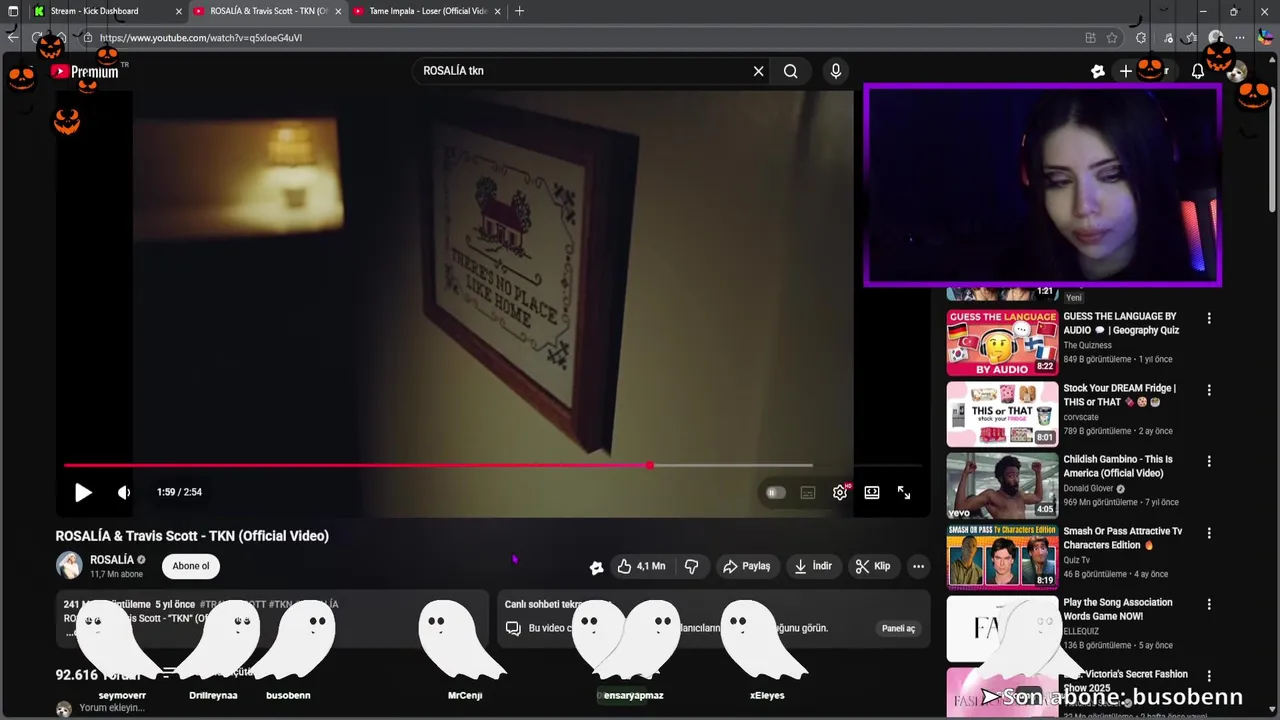Open Guess the Language by Audio thumbnail

tap(1002, 342)
